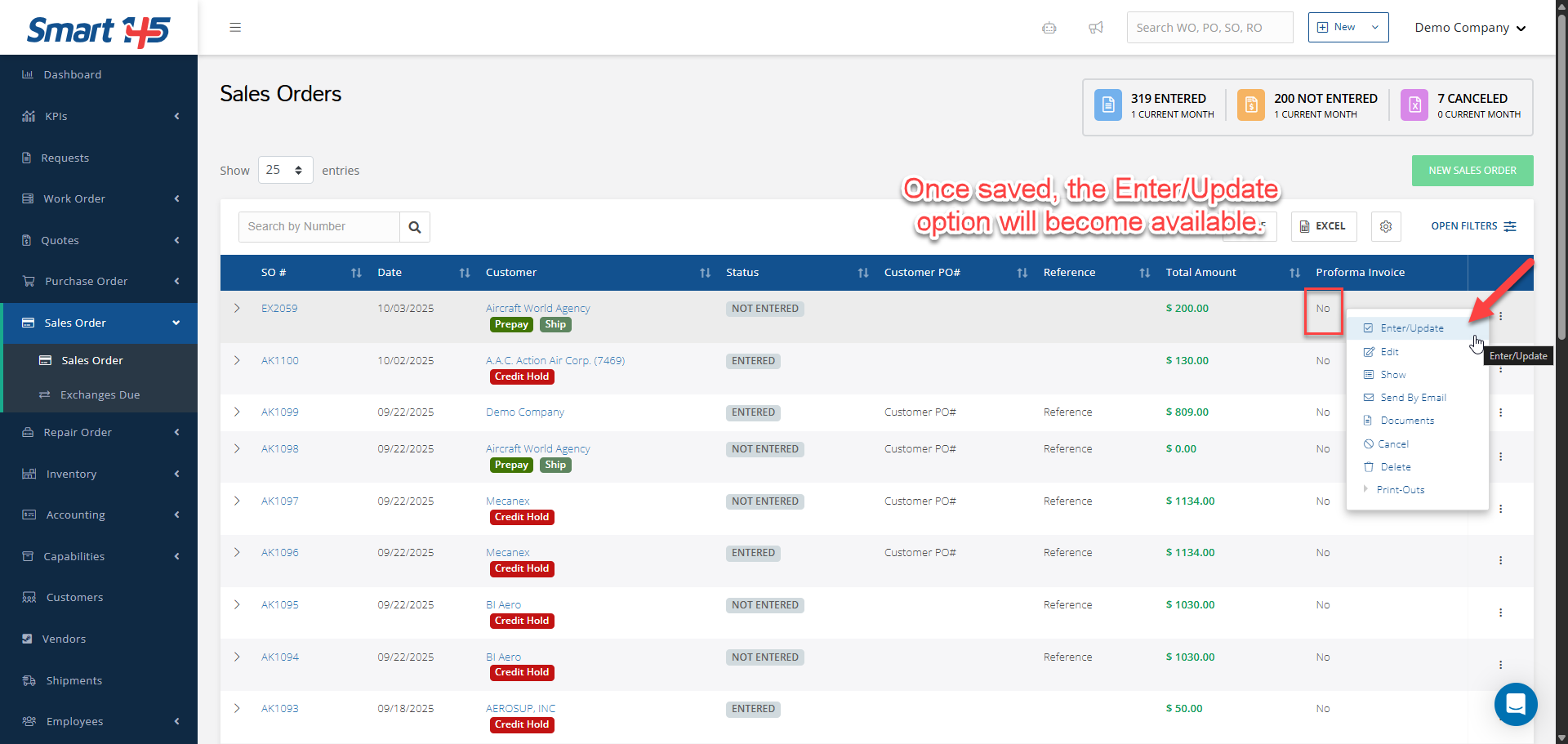Open the Show entries count dropdown

pos(285,170)
